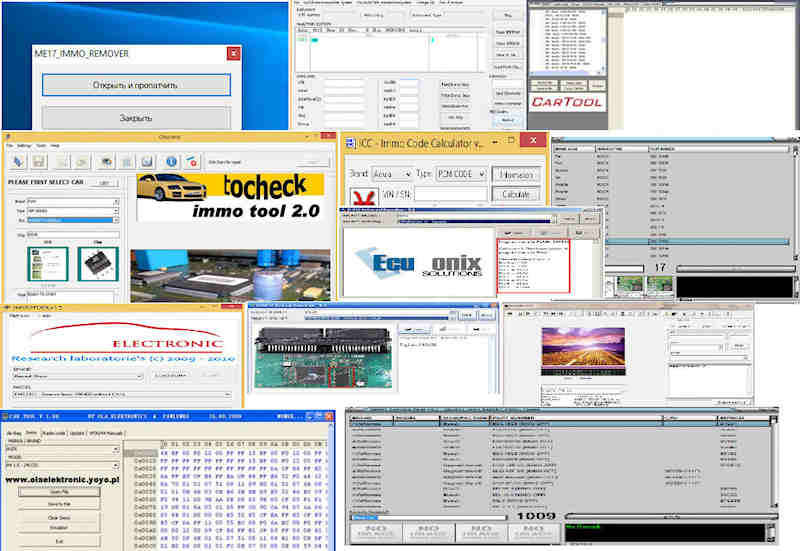Click blue info icon in tocheck toolbar
The height and width of the screenshot is (551, 800).
click(171, 162)
